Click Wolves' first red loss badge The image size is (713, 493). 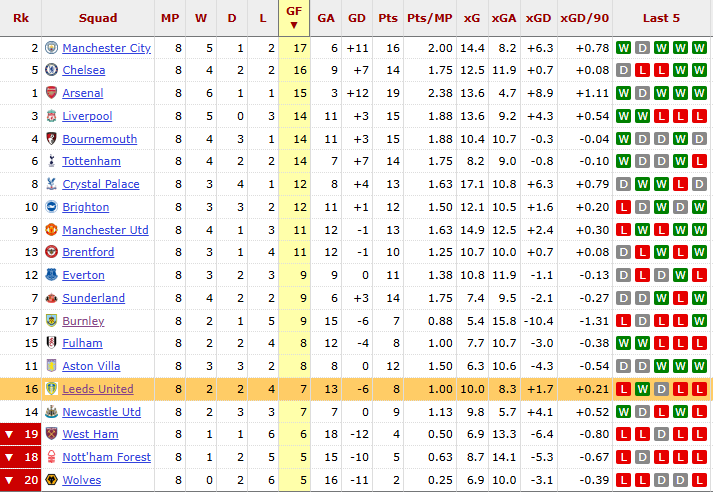coord(643,480)
